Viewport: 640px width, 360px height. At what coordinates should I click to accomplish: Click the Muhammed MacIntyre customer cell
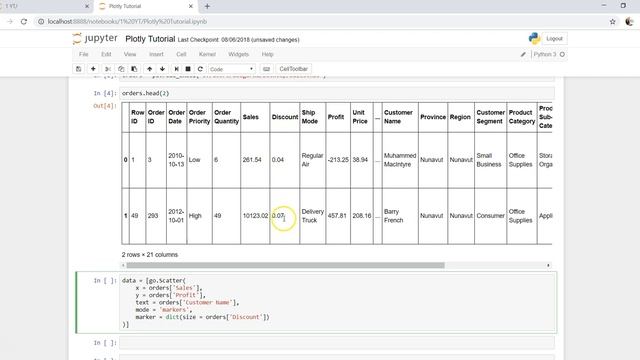(x=400, y=160)
